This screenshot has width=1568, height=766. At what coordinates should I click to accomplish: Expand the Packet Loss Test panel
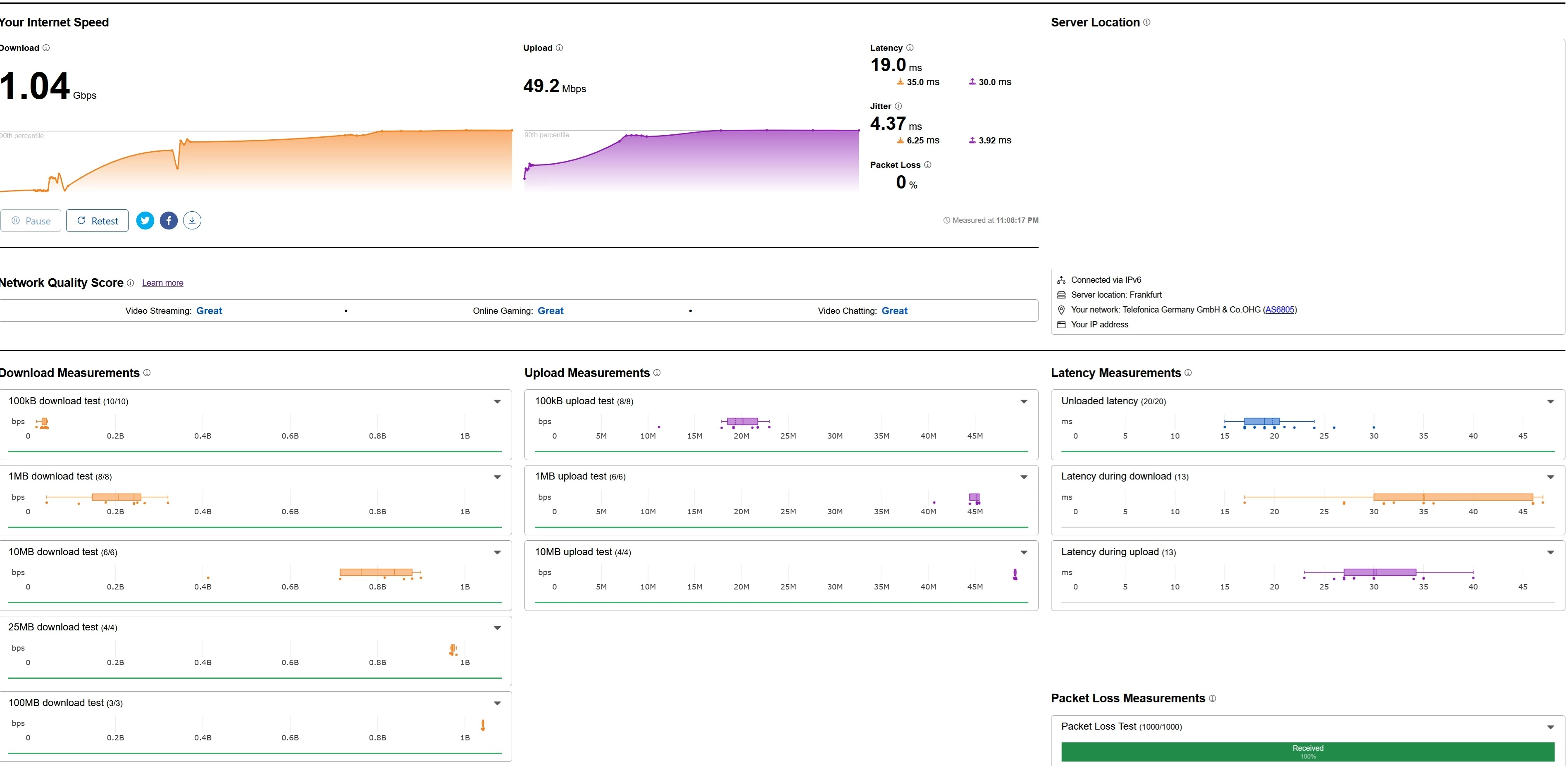(x=1550, y=728)
